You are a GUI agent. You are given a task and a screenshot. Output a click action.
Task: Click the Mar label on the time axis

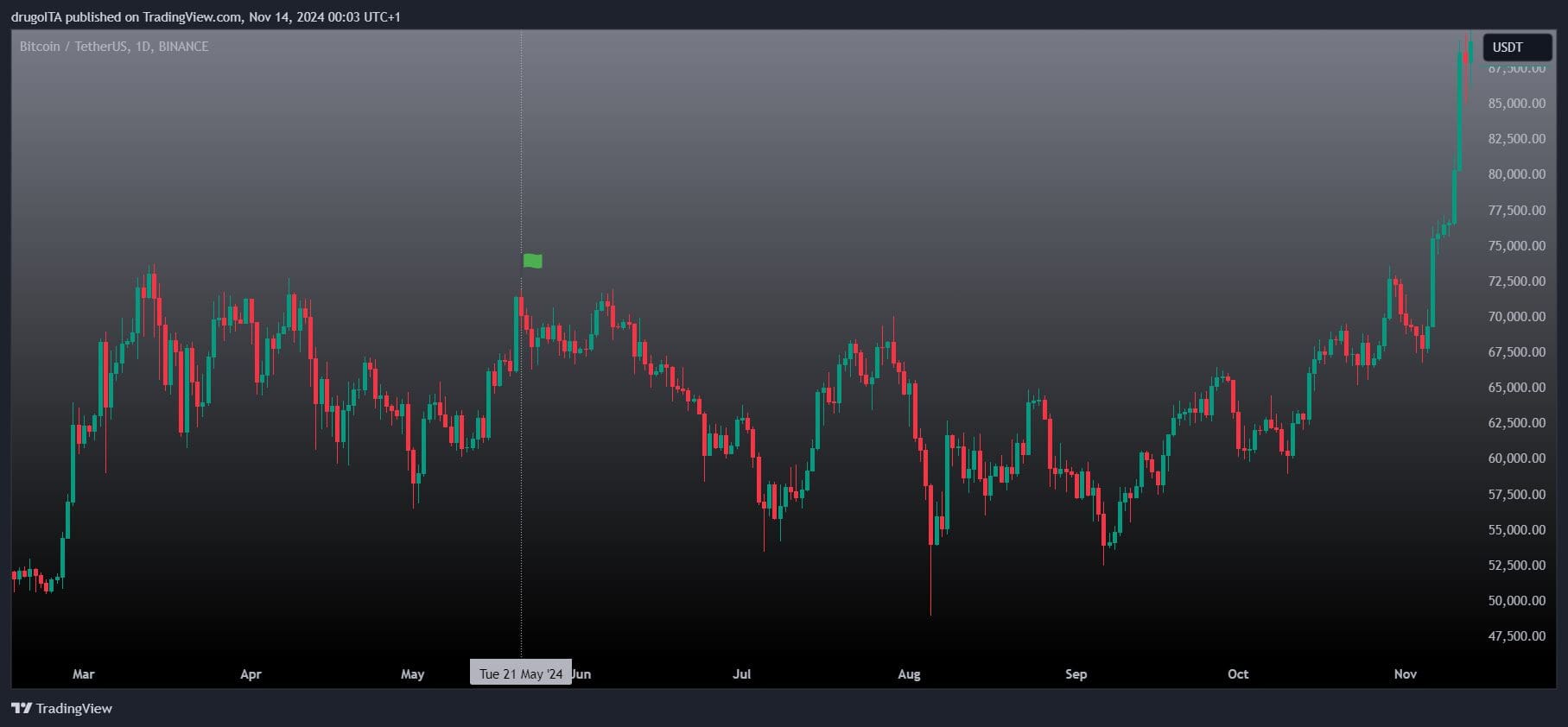click(x=84, y=673)
